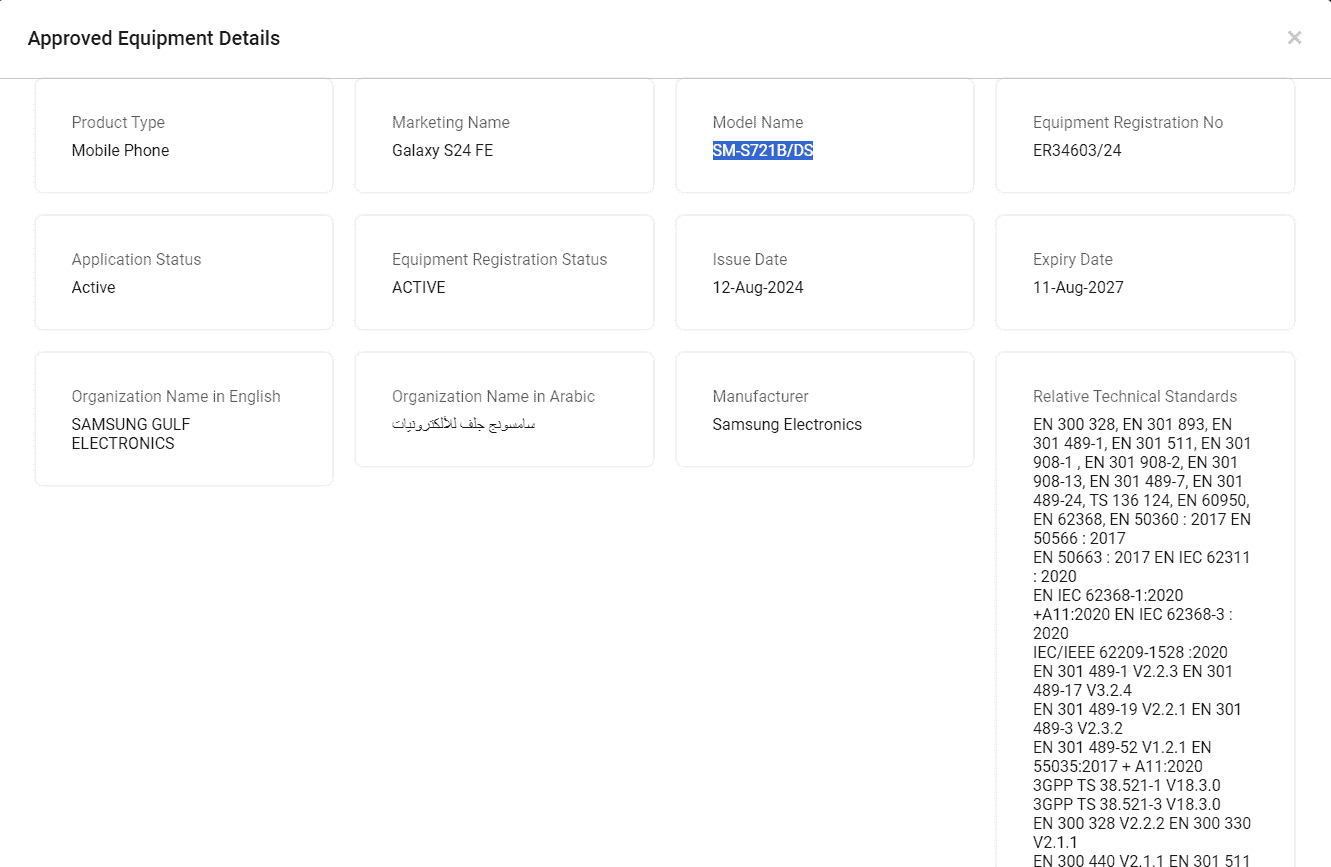Click the Arabic organization name text

(463, 425)
